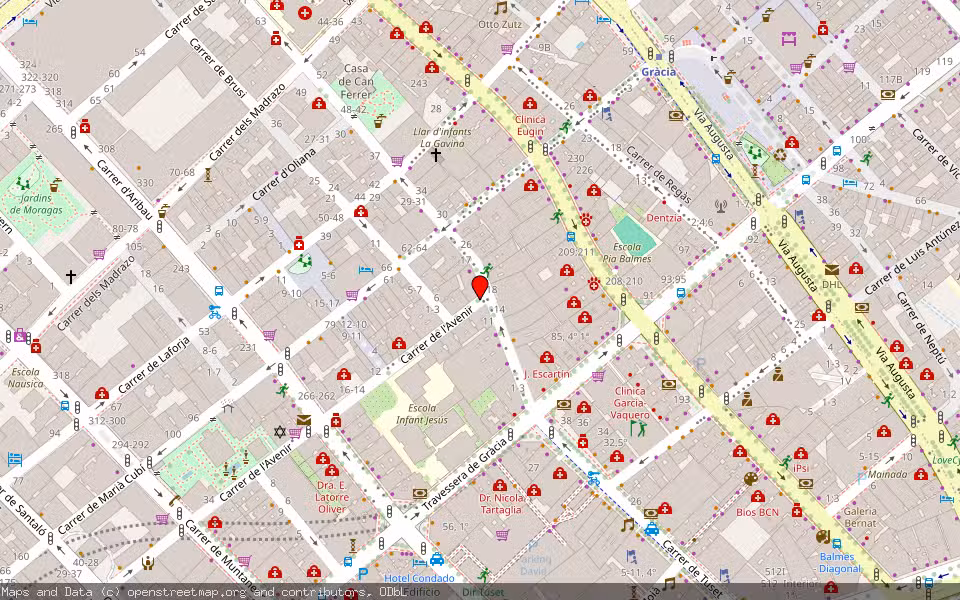The height and width of the screenshot is (600, 960).
Task: Select the blue parking P near Hotel Condado
Action: point(362,574)
